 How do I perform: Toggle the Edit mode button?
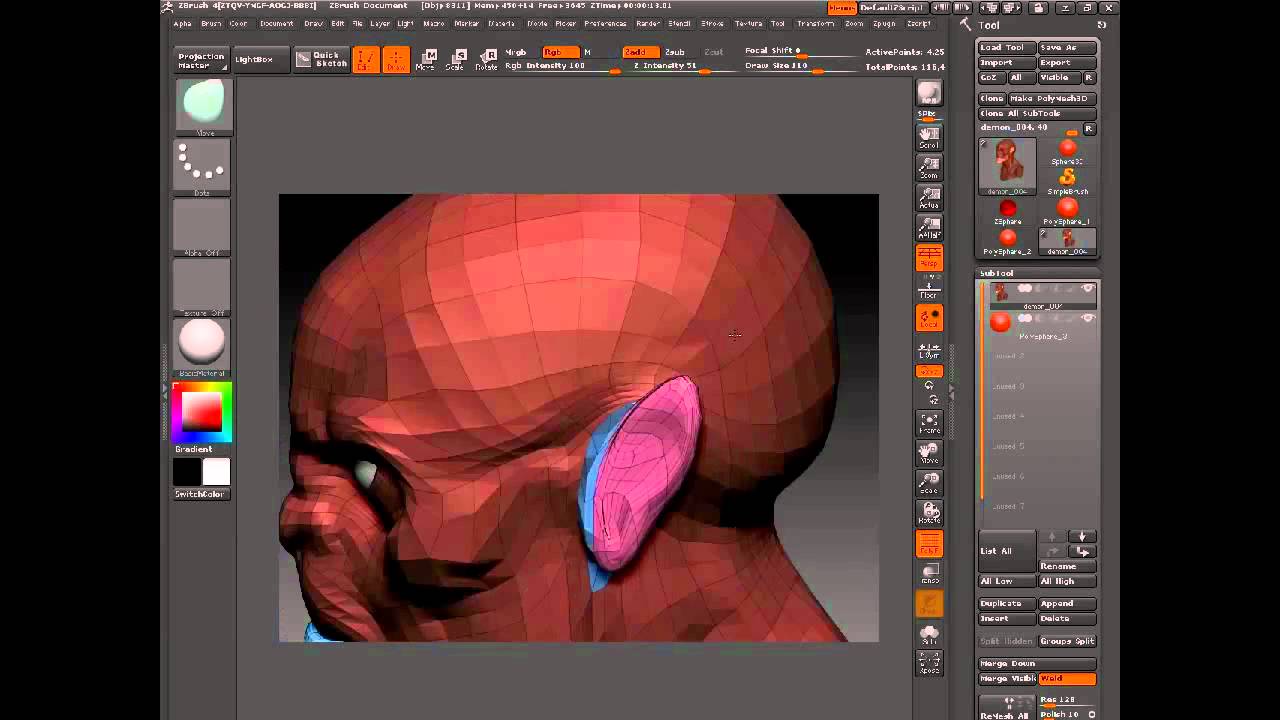click(366, 60)
